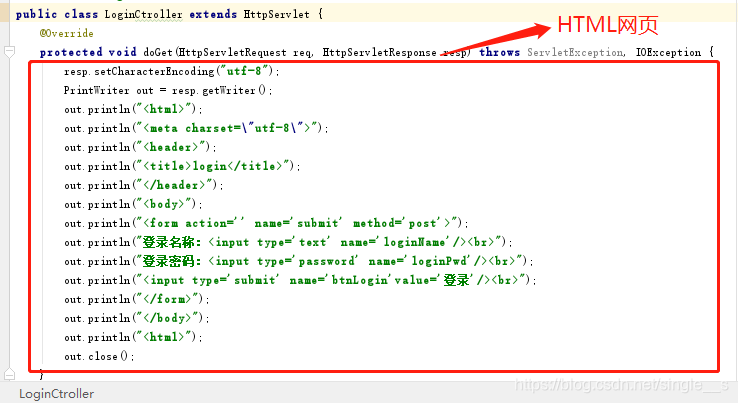
Task: Click the meta charset println line
Action: coord(196,128)
